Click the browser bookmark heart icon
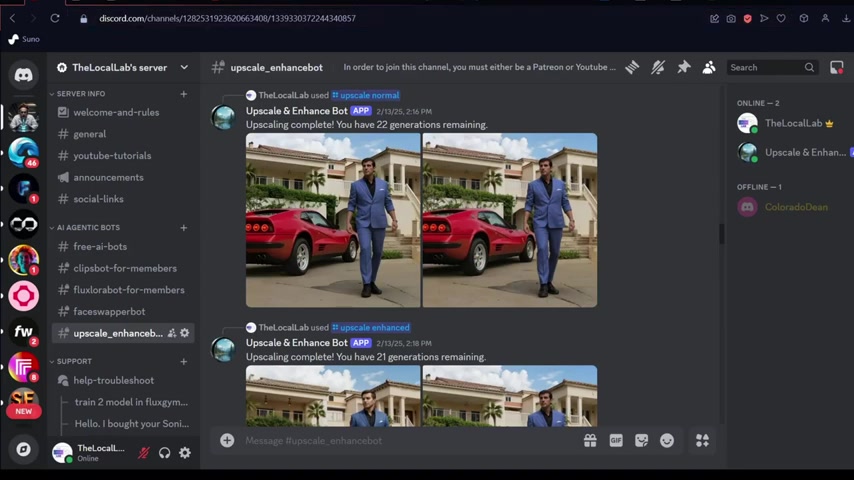The image size is (854, 480). (x=781, y=19)
